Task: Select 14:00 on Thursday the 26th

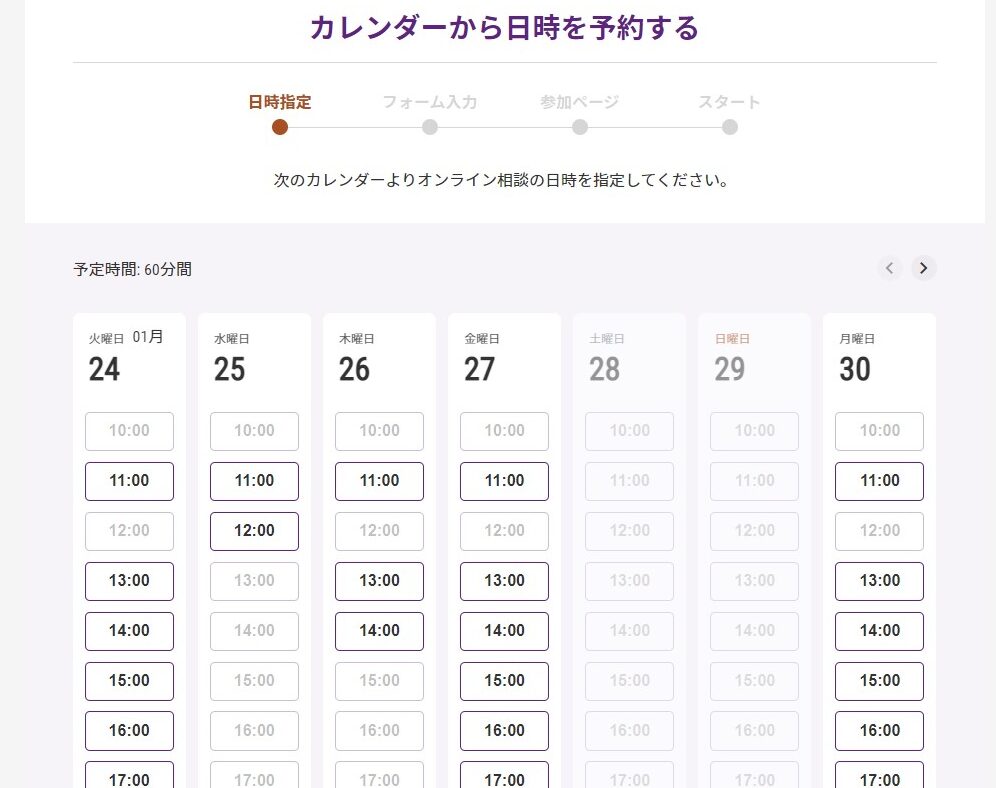Action: click(x=379, y=631)
